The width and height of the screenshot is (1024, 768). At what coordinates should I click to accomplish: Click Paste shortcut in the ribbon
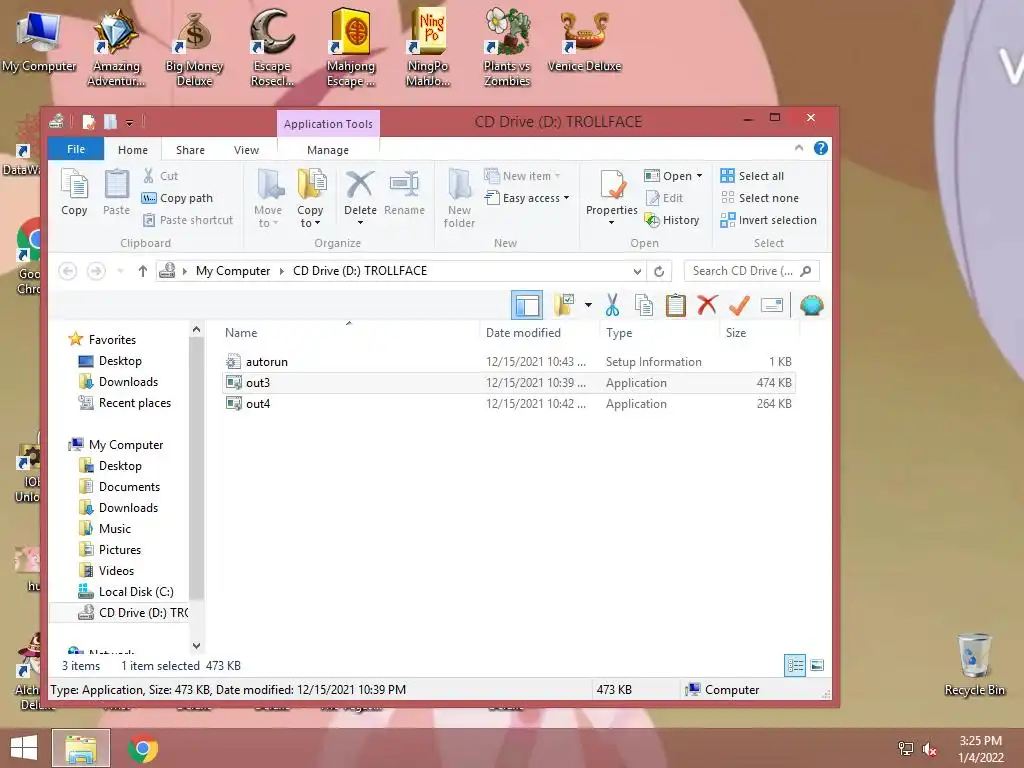click(x=188, y=220)
